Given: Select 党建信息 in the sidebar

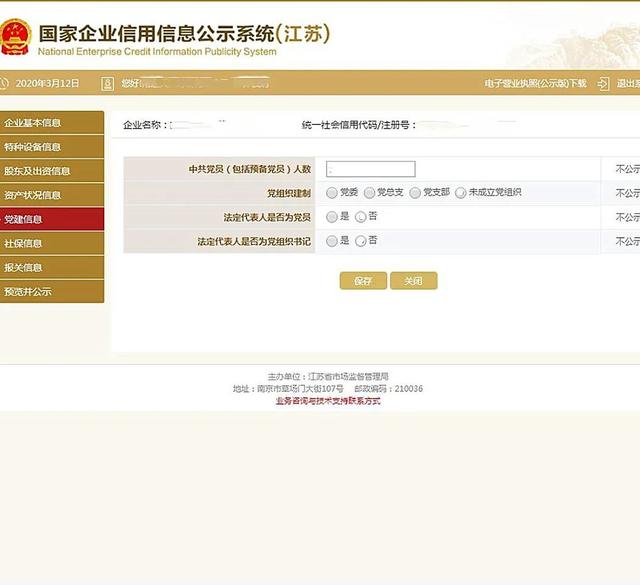Looking at the screenshot, I should coord(51,219).
